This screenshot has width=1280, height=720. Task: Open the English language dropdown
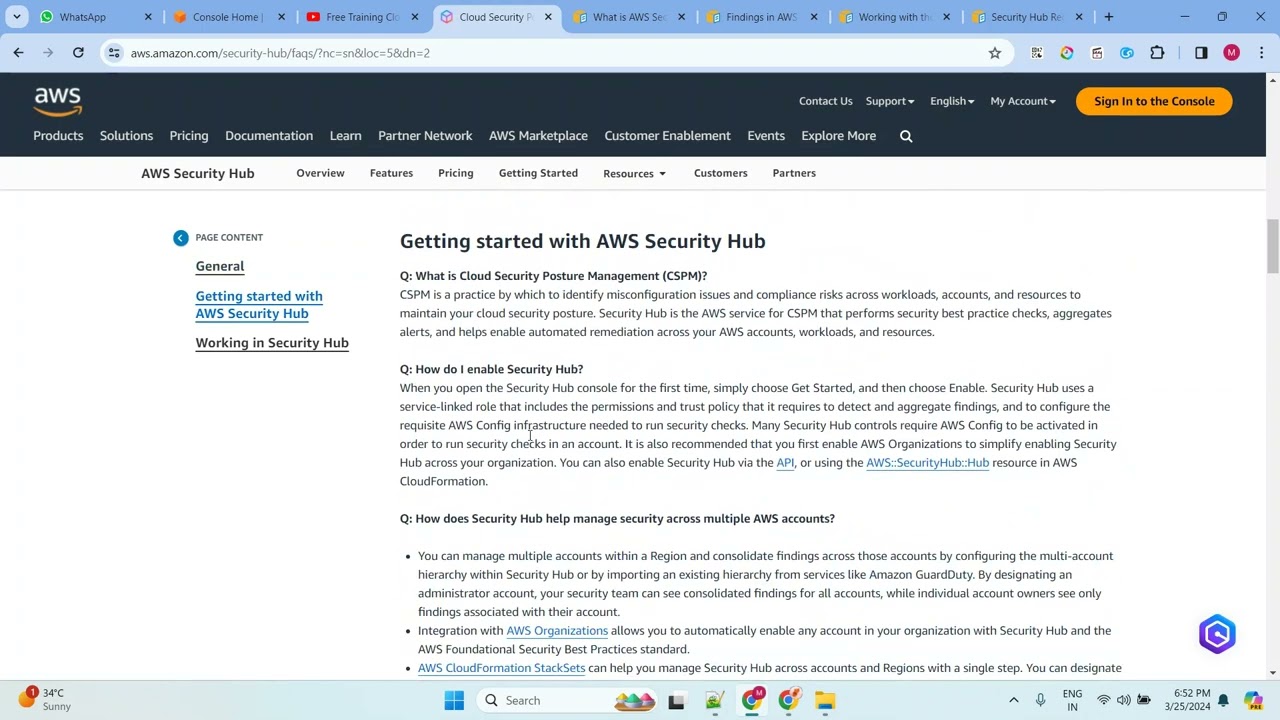click(x=952, y=101)
